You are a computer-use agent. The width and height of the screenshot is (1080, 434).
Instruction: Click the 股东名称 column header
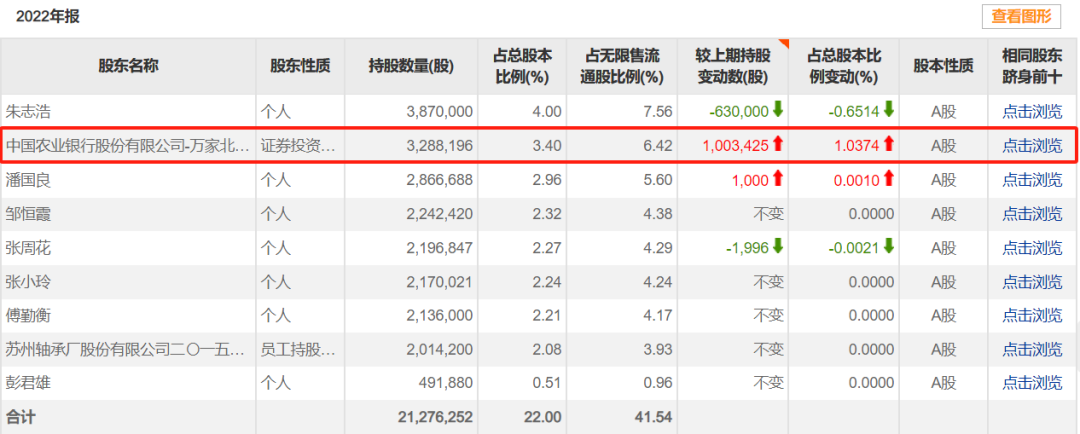(x=129, y=66)
